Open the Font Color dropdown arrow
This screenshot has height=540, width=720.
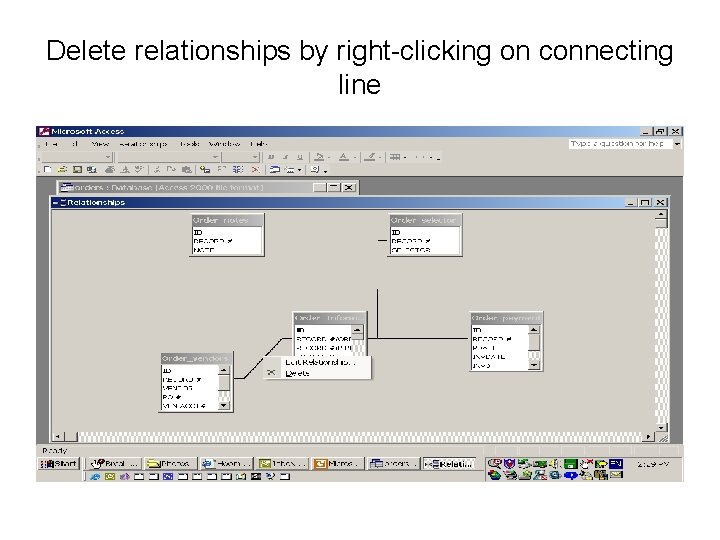[x=354, y=158]
